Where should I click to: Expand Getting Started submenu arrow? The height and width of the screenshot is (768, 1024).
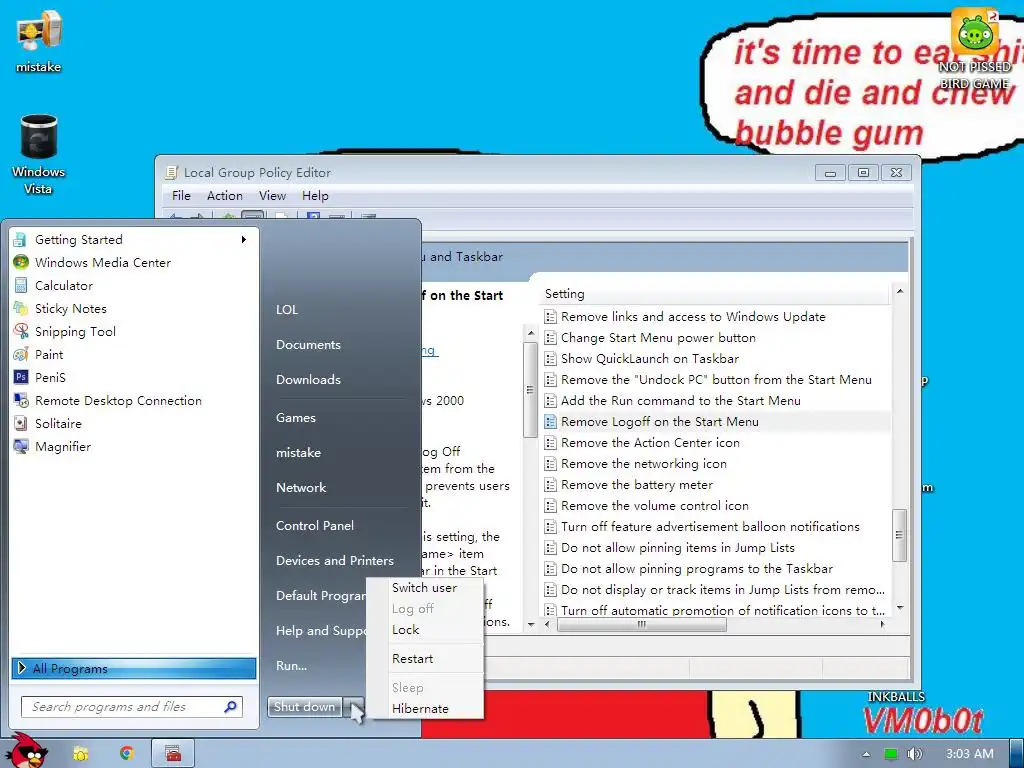[244, 240]
